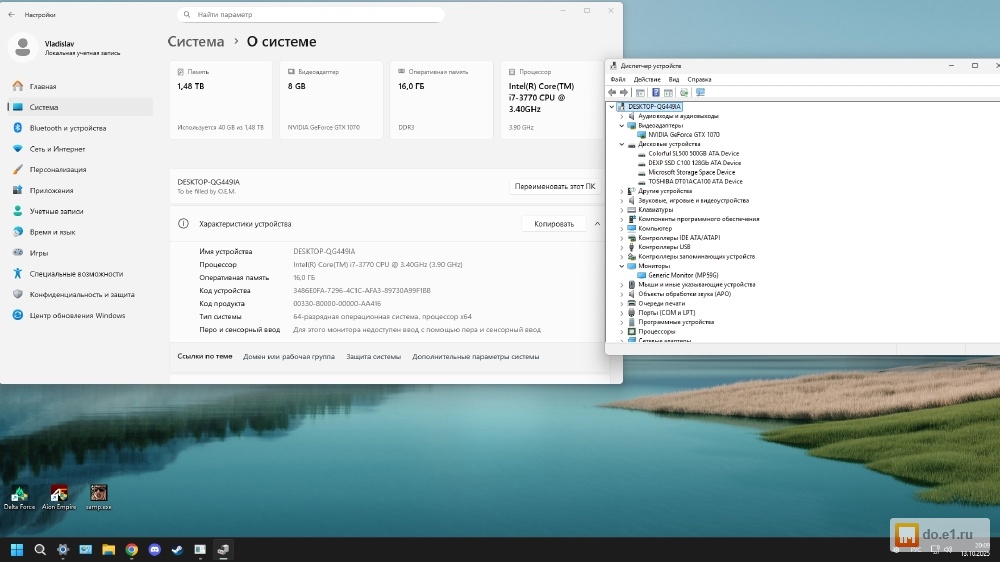The height and width of the screenshot is (562, 1000).
Task: Click the Переименовать этот ПК button
Action: click(x=554, y=186)
